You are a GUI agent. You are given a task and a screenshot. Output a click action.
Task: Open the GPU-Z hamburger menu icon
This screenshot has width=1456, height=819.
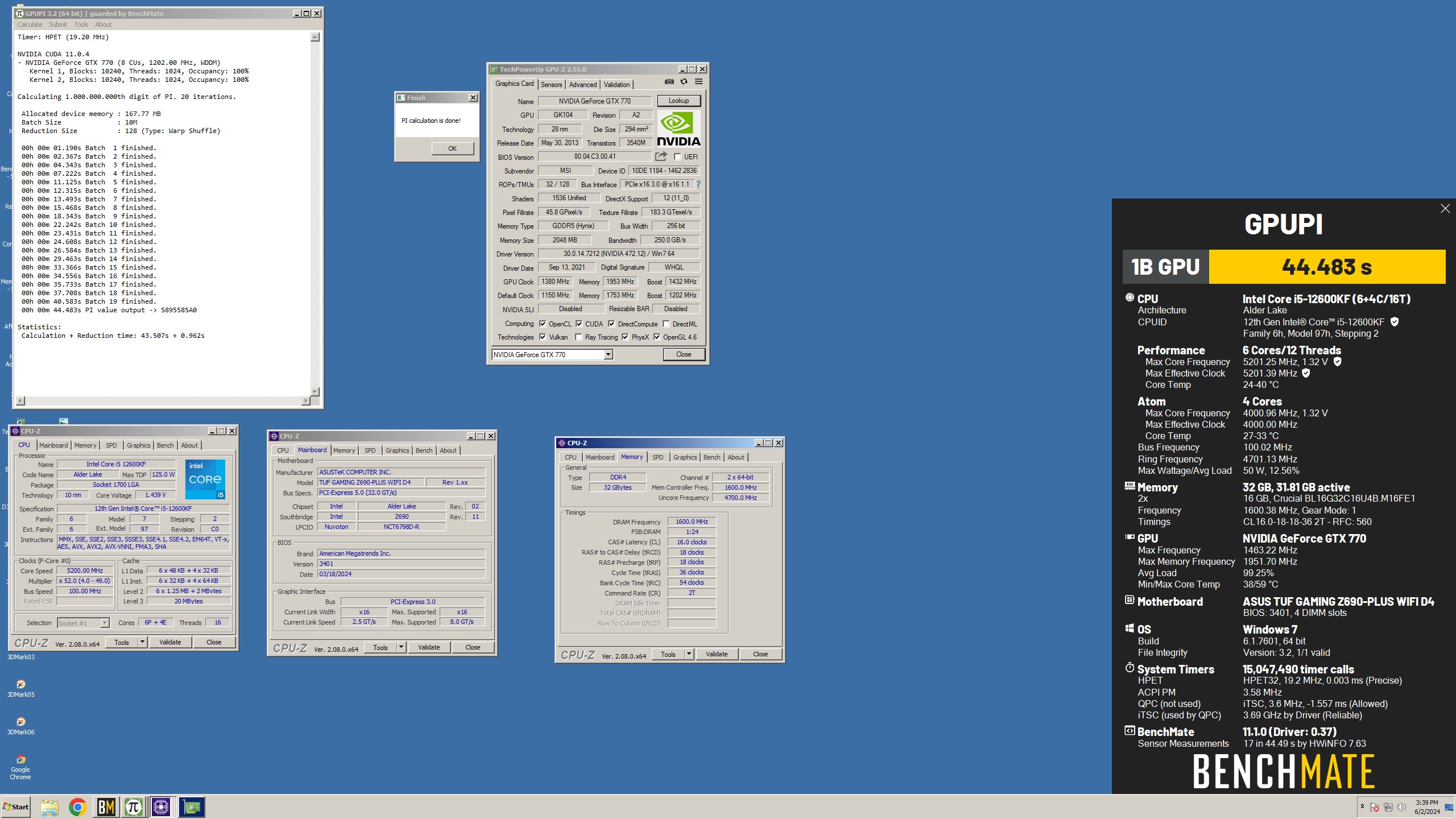coord(699,82)
